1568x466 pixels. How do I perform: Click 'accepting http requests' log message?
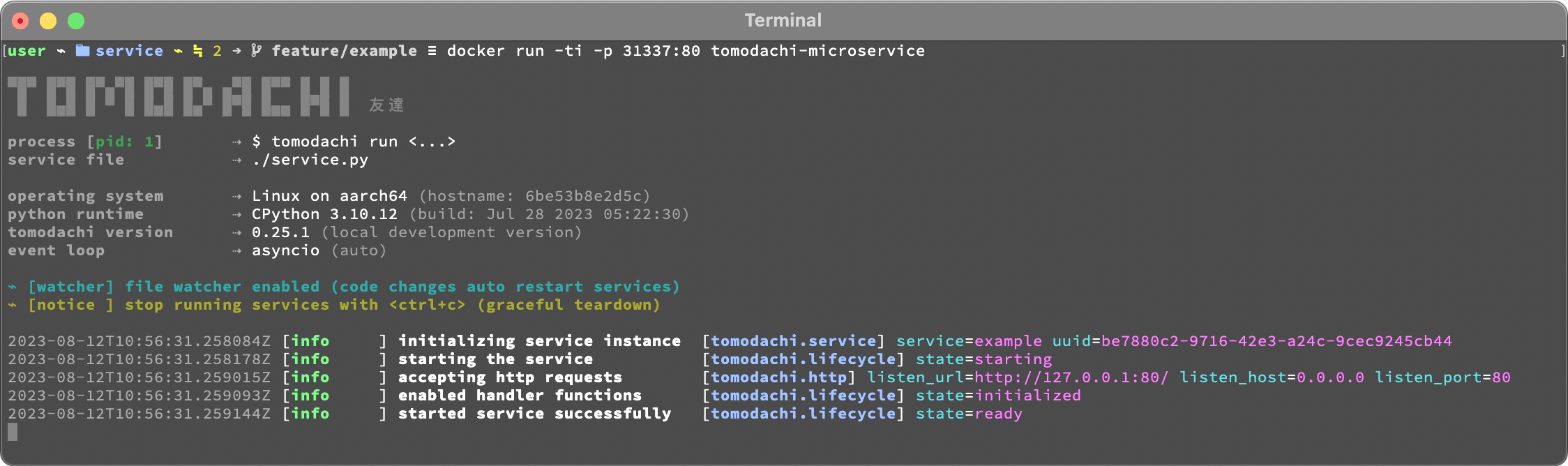click(510, 377)
